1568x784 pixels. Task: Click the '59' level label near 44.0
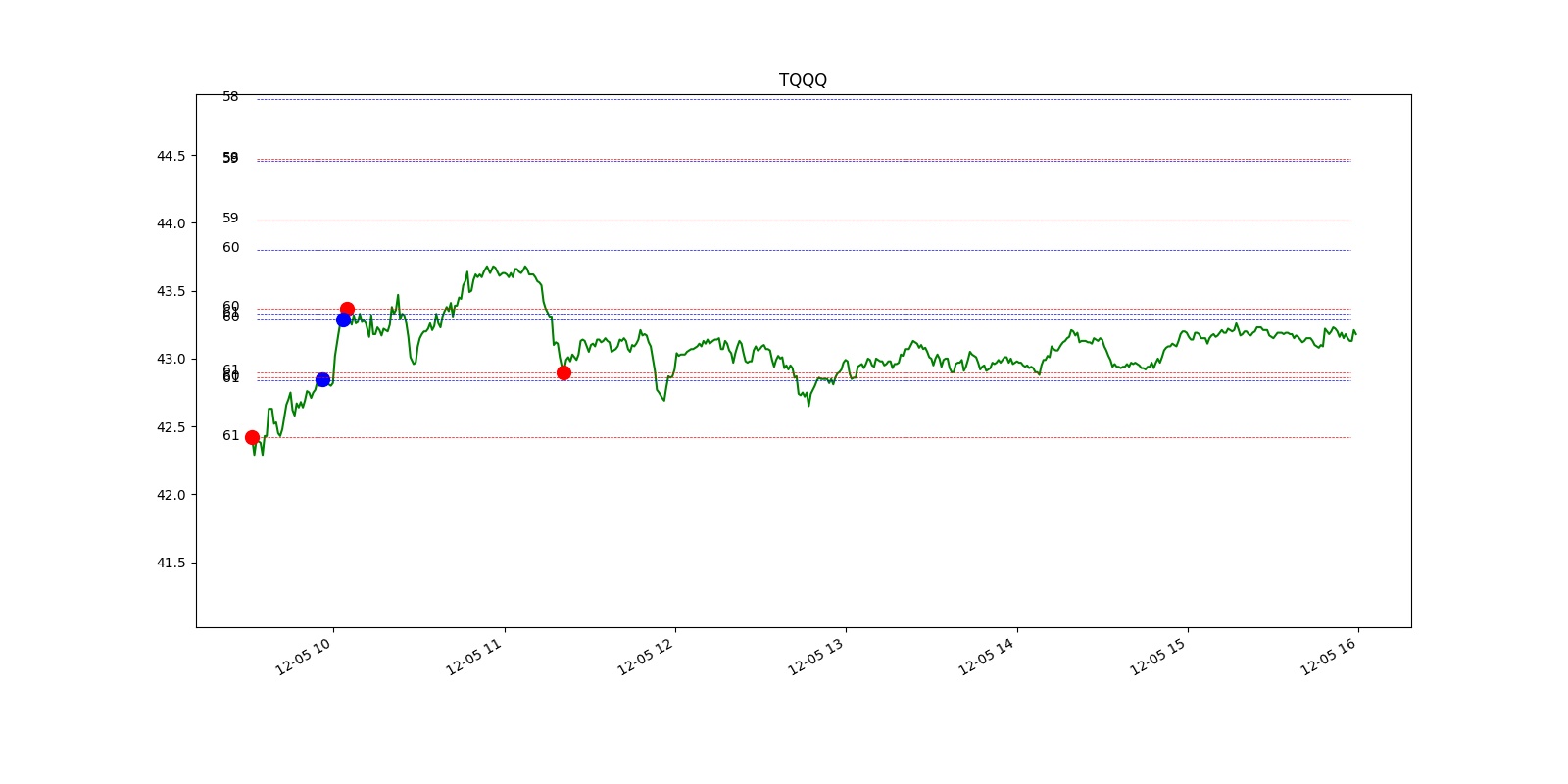[x=230, y=219]
